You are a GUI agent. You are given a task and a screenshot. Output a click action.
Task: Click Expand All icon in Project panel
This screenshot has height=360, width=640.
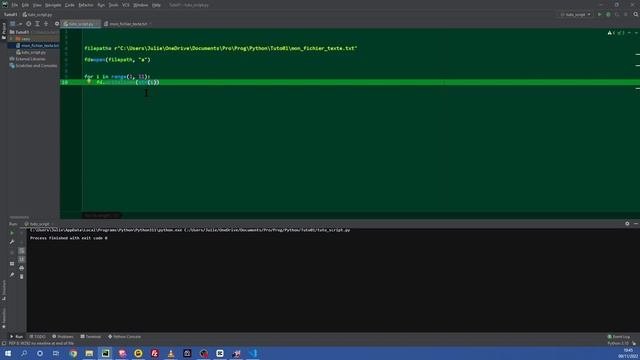(x=37, y=24)
